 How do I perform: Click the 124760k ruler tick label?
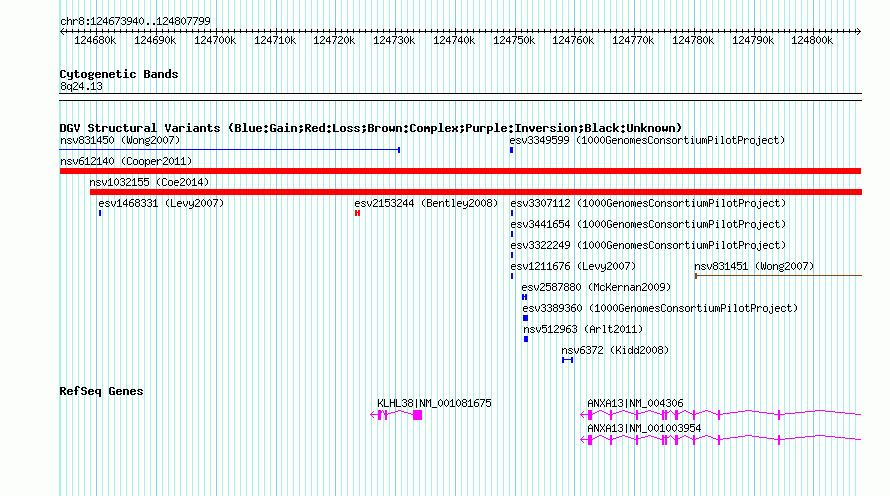click(x=573, y=40)
